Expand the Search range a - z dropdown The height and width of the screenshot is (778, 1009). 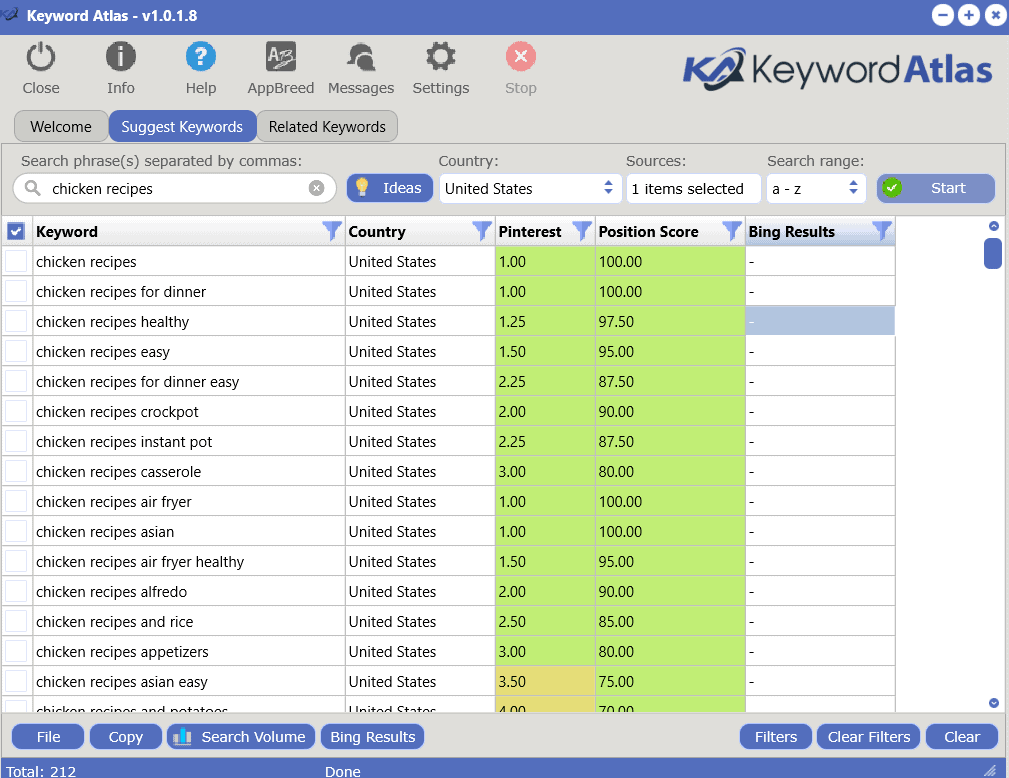[x=816, y=188]
